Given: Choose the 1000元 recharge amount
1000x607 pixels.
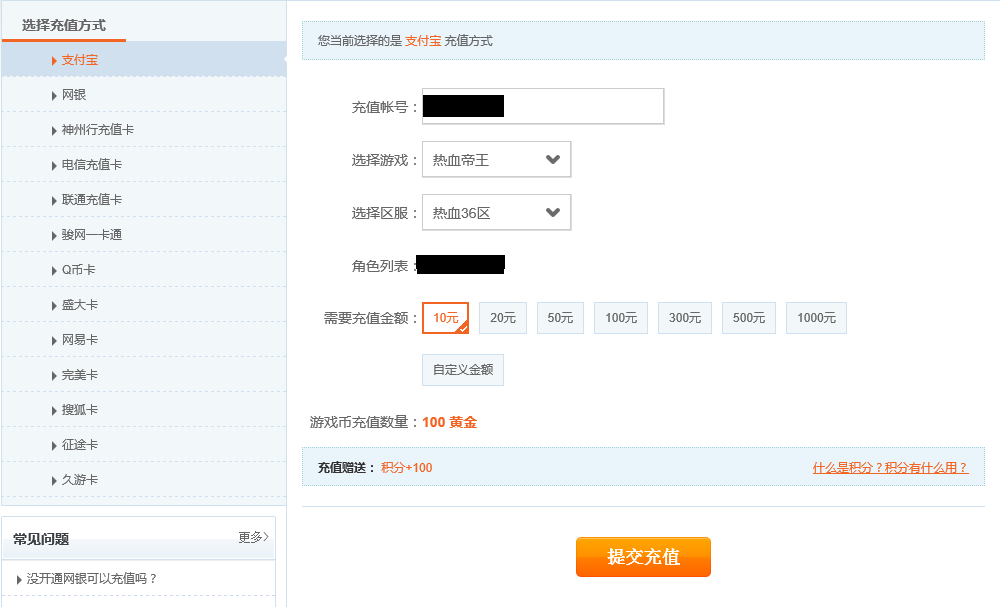Looking at the screenshot, I should pos(816,318).
